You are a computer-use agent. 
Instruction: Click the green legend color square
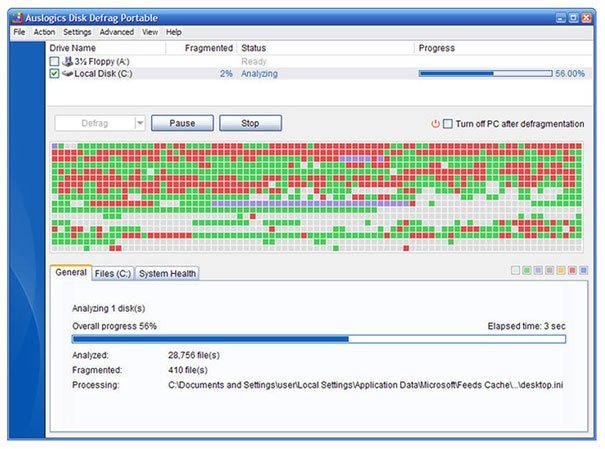coord(527,270)
